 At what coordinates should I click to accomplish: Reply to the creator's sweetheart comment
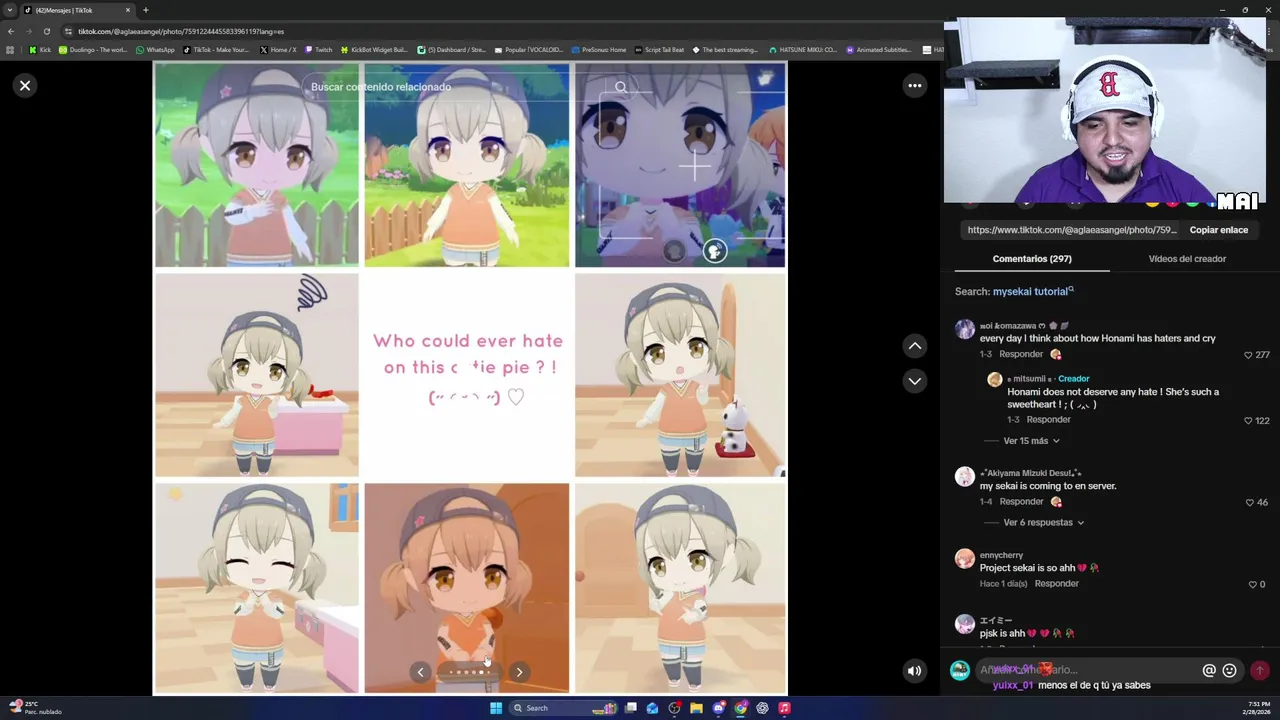[x=1048, y=420]
